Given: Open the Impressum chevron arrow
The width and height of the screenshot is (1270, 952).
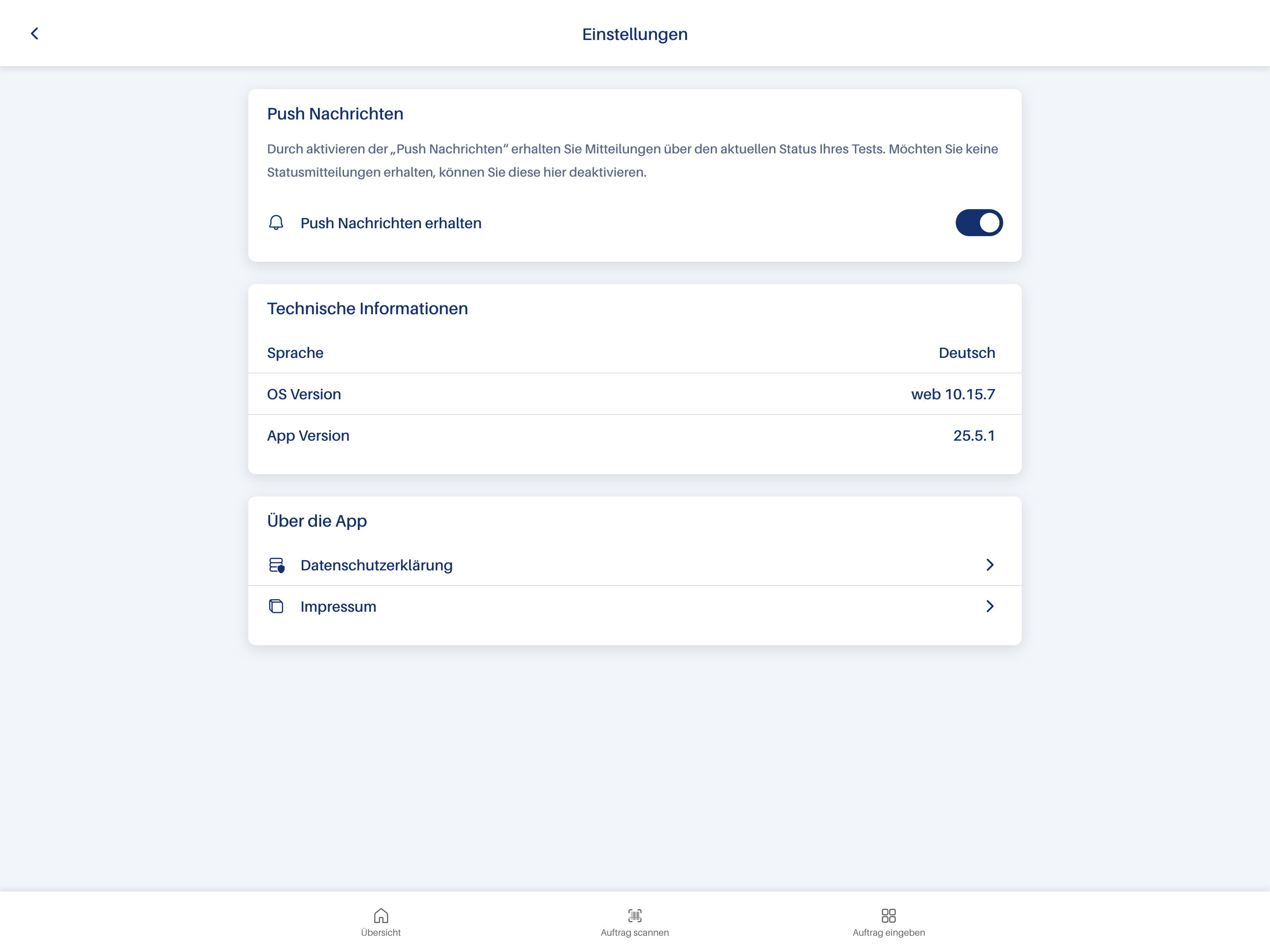Looking at the screenshot, I should [990, 606].
